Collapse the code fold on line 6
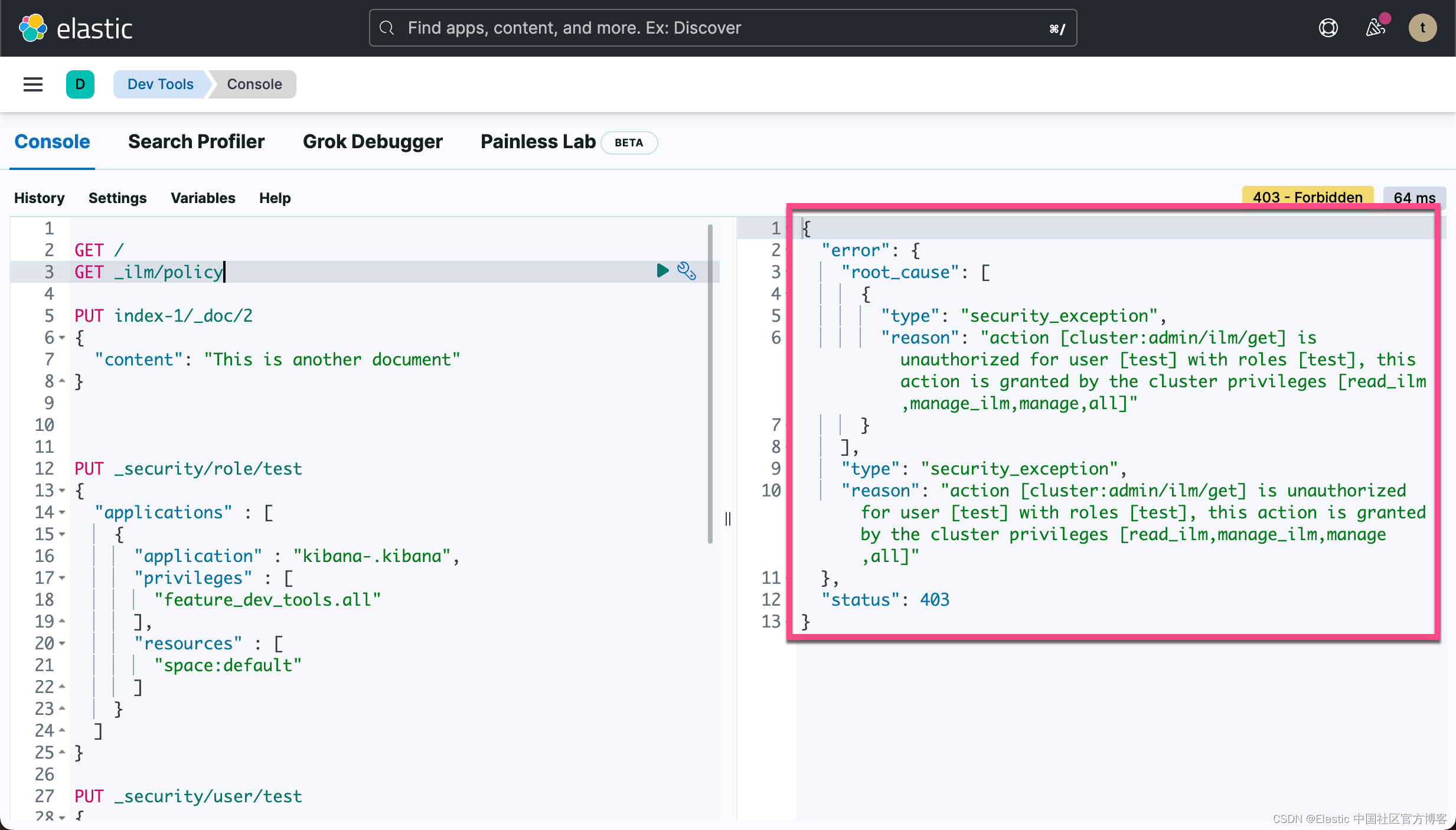 click(62, 338)
